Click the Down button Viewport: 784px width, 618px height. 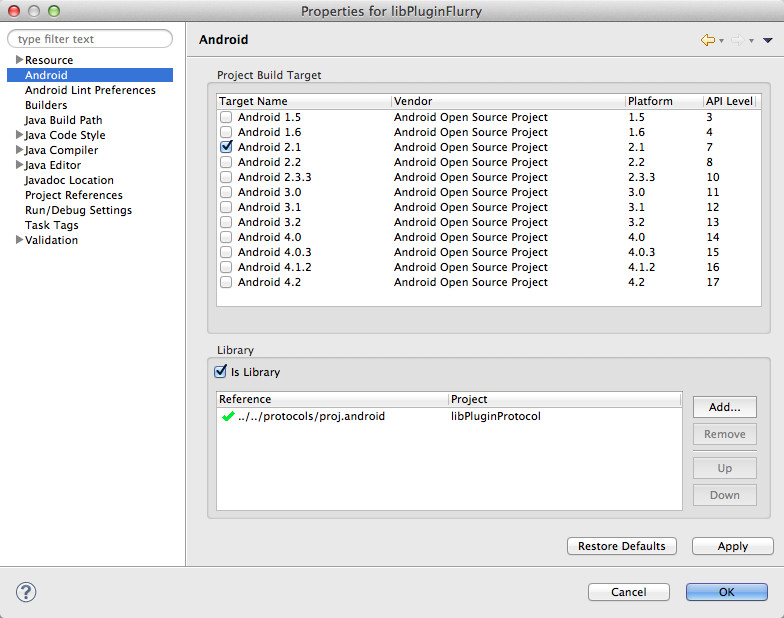[x=724, y=495]
